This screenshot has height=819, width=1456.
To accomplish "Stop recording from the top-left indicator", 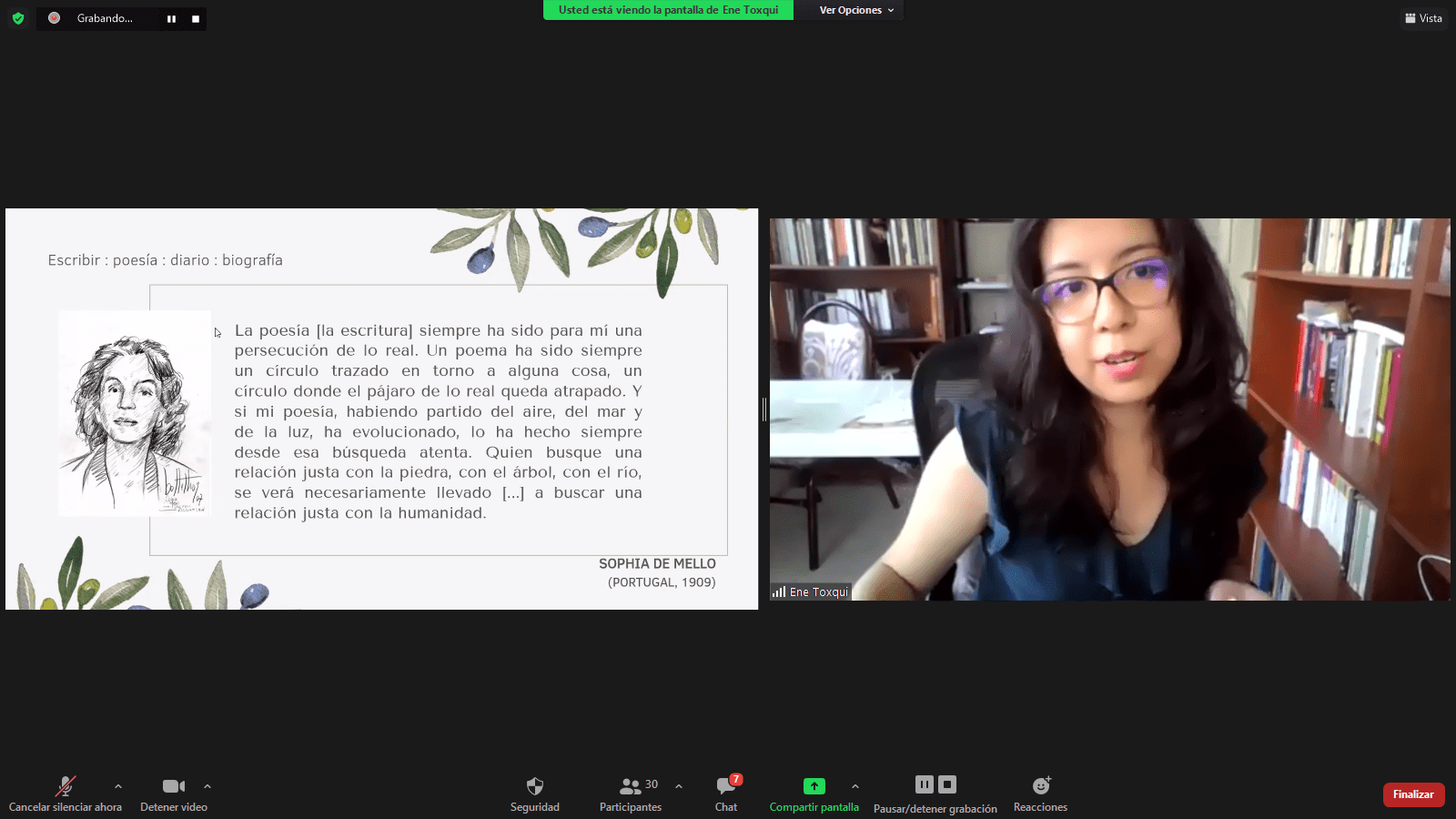I will tap(196, 18).
